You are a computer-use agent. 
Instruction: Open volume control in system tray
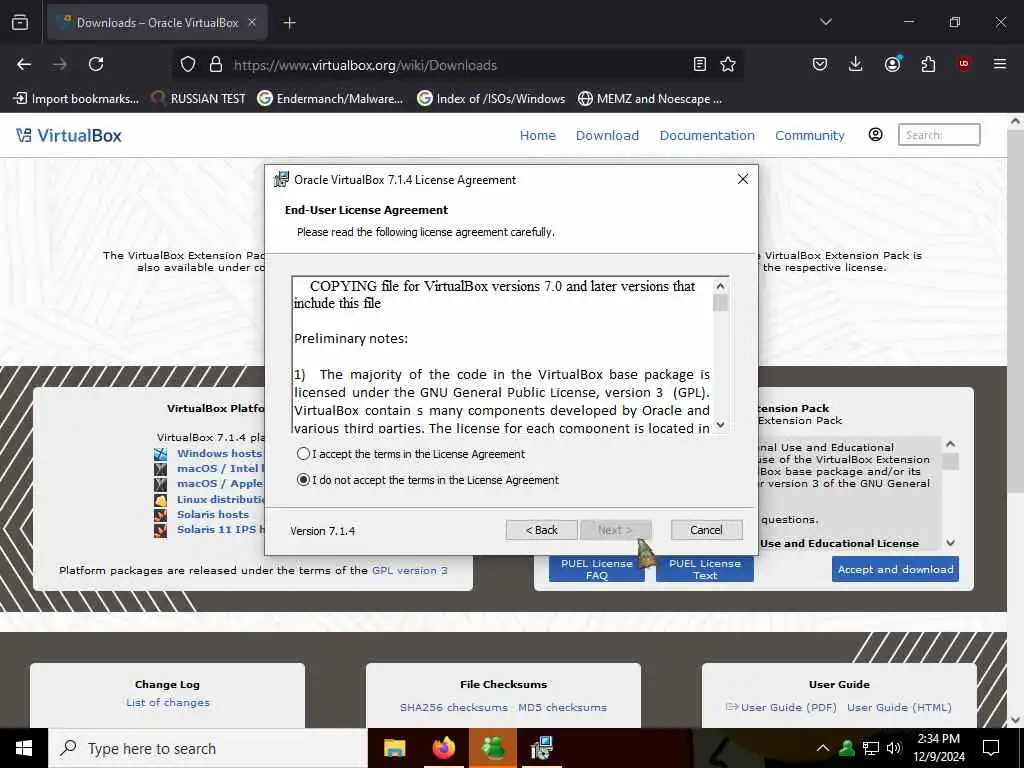893,748
